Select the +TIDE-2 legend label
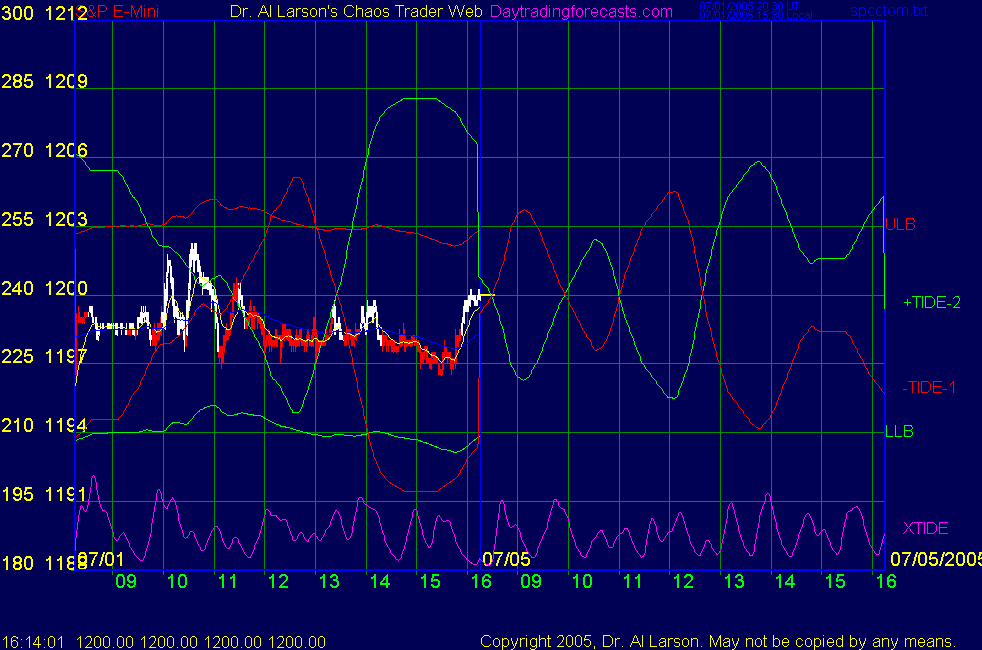The width and height of the screenshot is (982, 650). pyautogui.click(x=931, y=302)
